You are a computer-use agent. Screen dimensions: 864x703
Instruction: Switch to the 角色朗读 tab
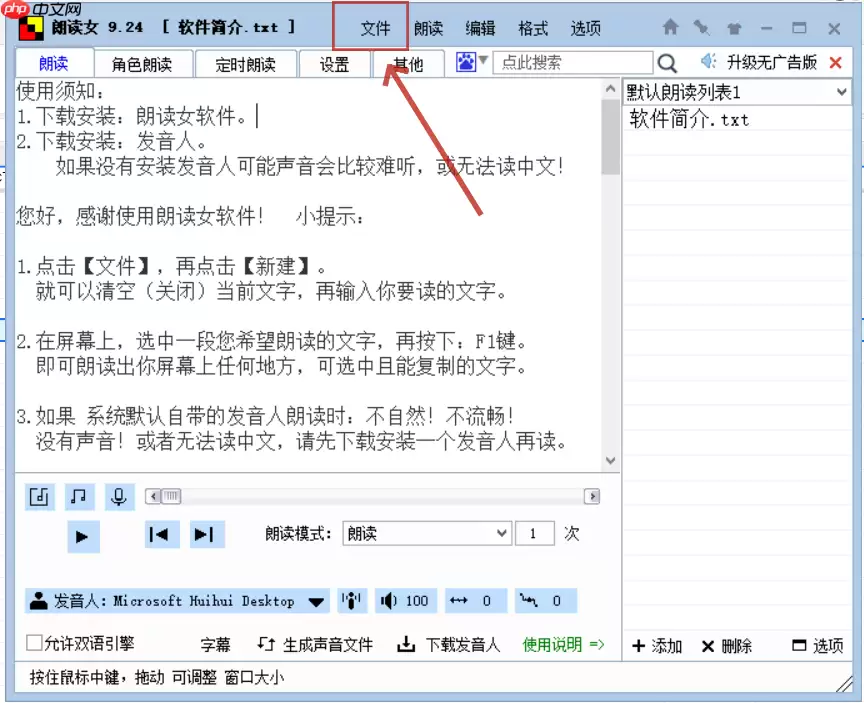[142, 63]
